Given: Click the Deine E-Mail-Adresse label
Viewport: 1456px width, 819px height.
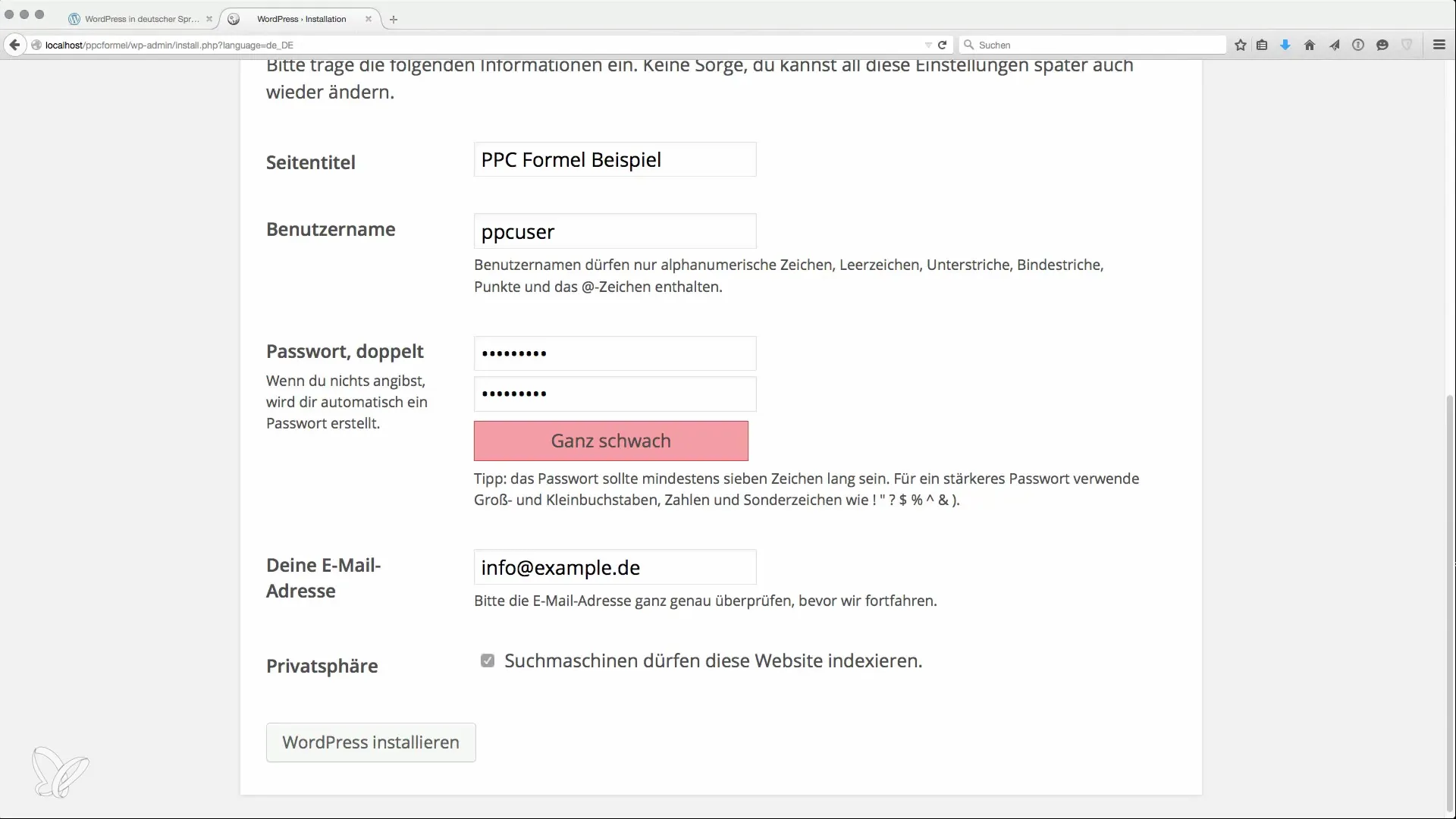Looking at the screenshot, I should point(324,578).
